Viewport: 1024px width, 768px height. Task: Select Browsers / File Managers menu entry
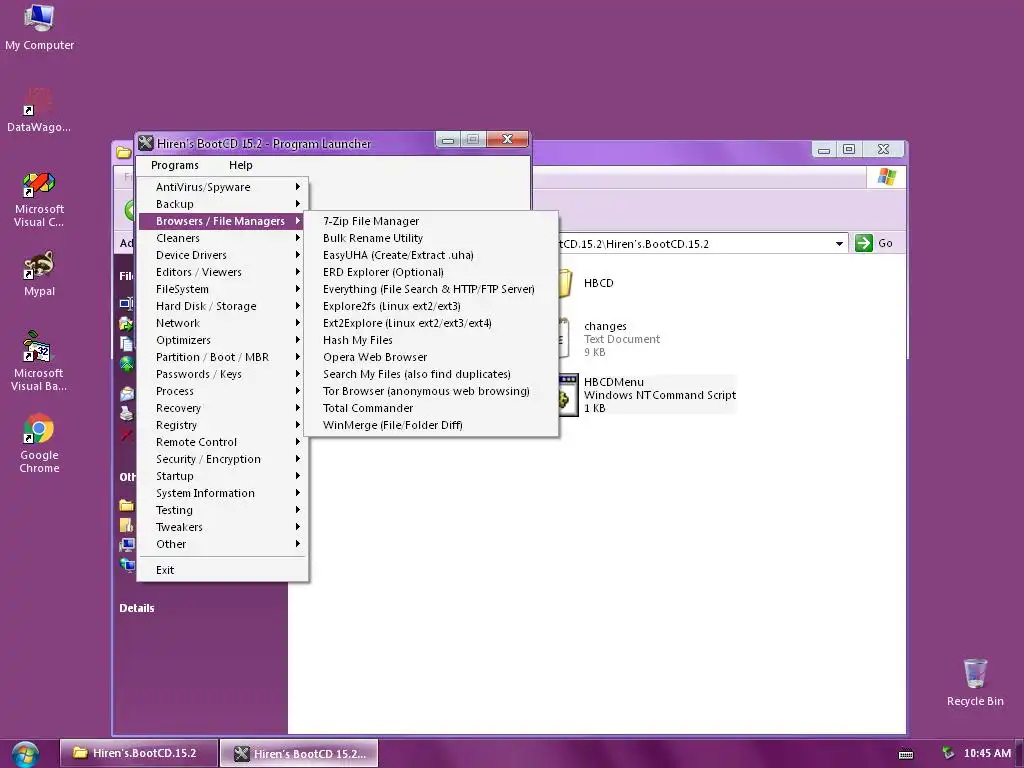coord(222,221)
